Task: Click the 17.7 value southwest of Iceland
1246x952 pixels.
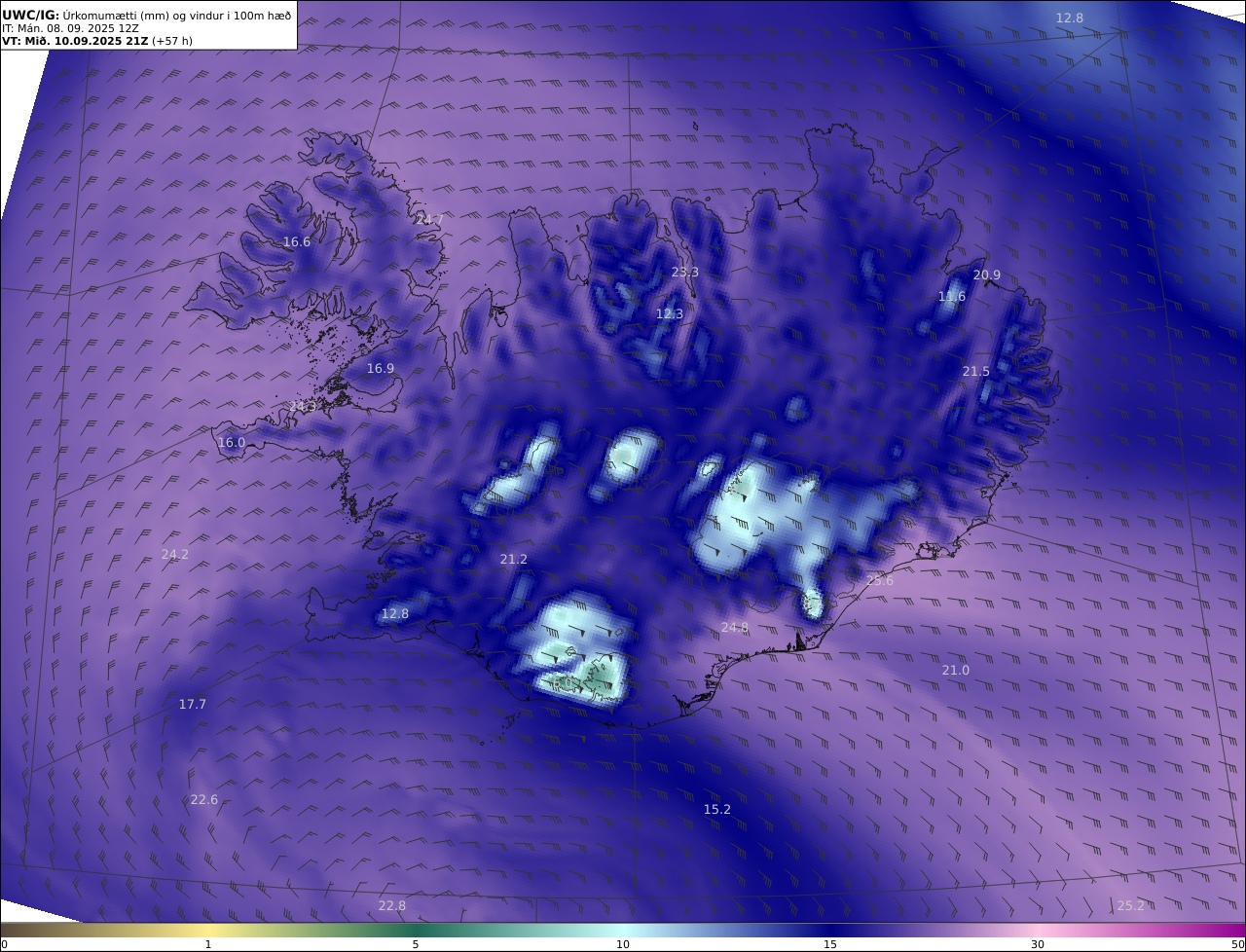Action: tap(193, 705)
